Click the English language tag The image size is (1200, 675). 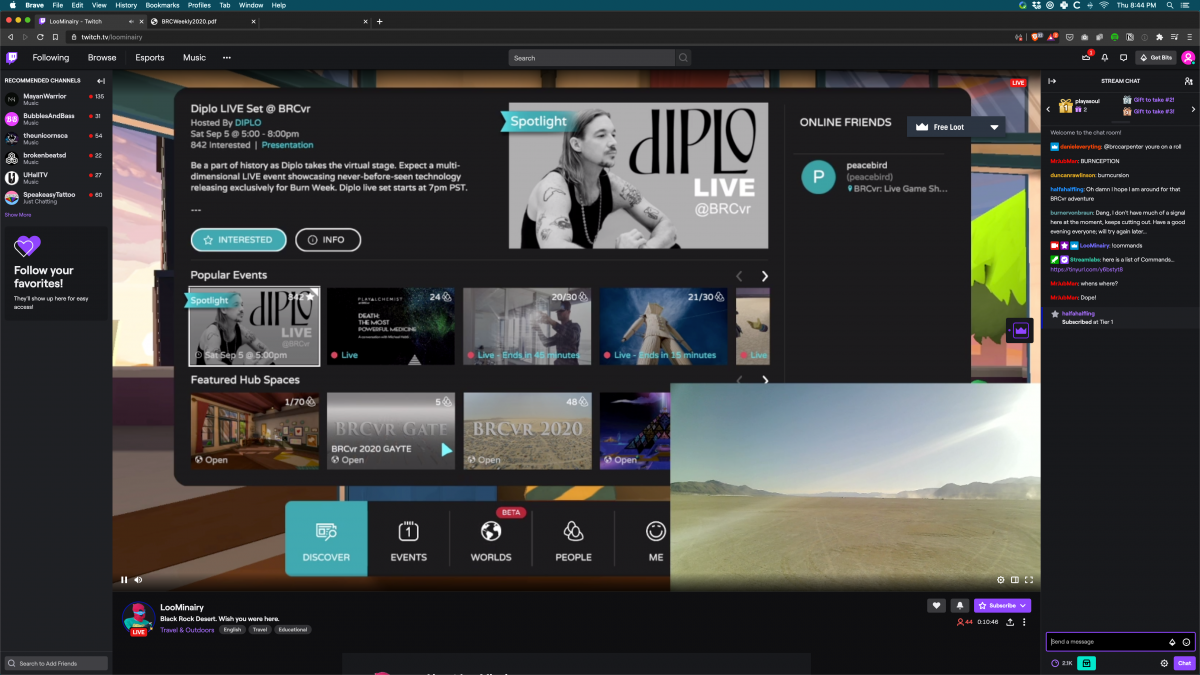click(232, 630)
